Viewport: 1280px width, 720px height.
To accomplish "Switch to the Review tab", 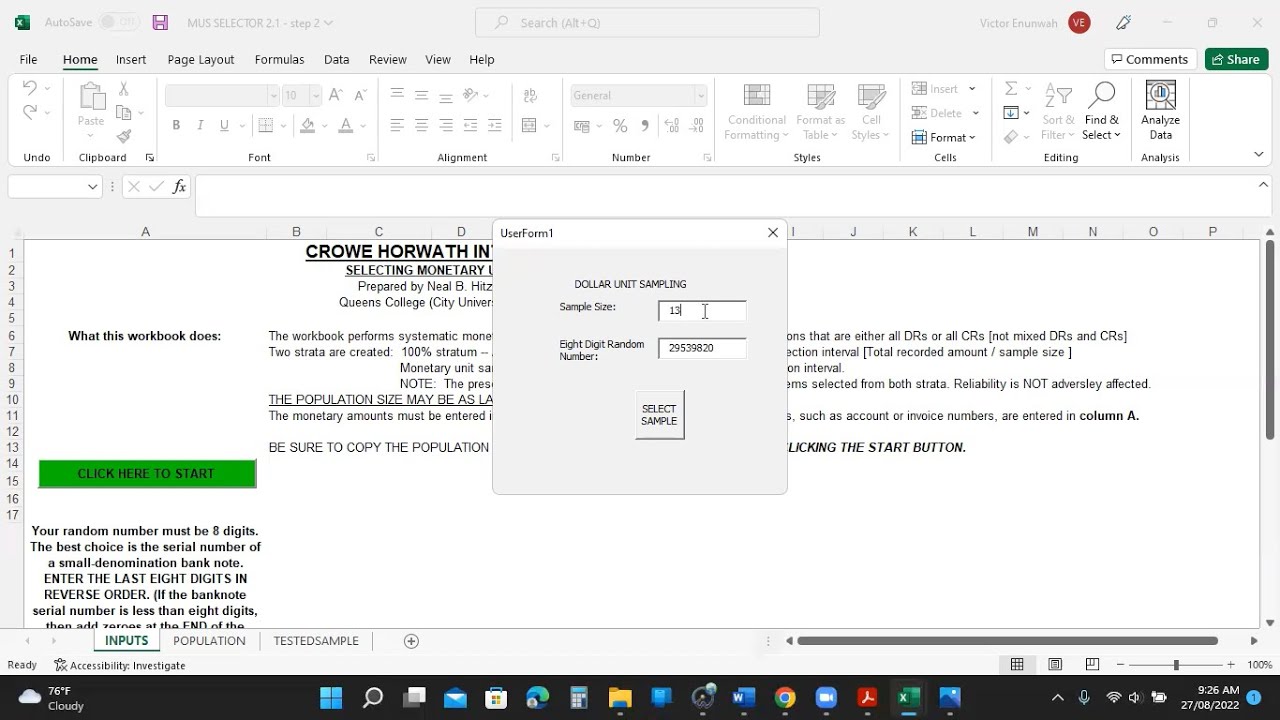I will point(388,59).
